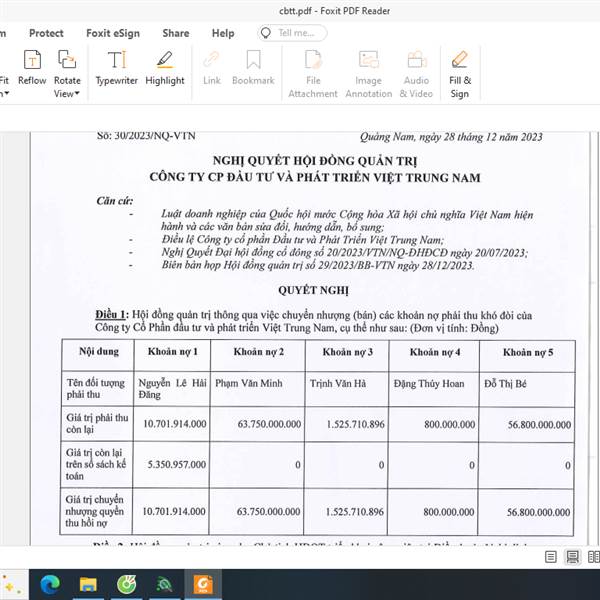The height and width of the screenshot is (600, 600).
Task: Open the Cốc Cốc browser taskbar icon
Action: tap(126, 584)
